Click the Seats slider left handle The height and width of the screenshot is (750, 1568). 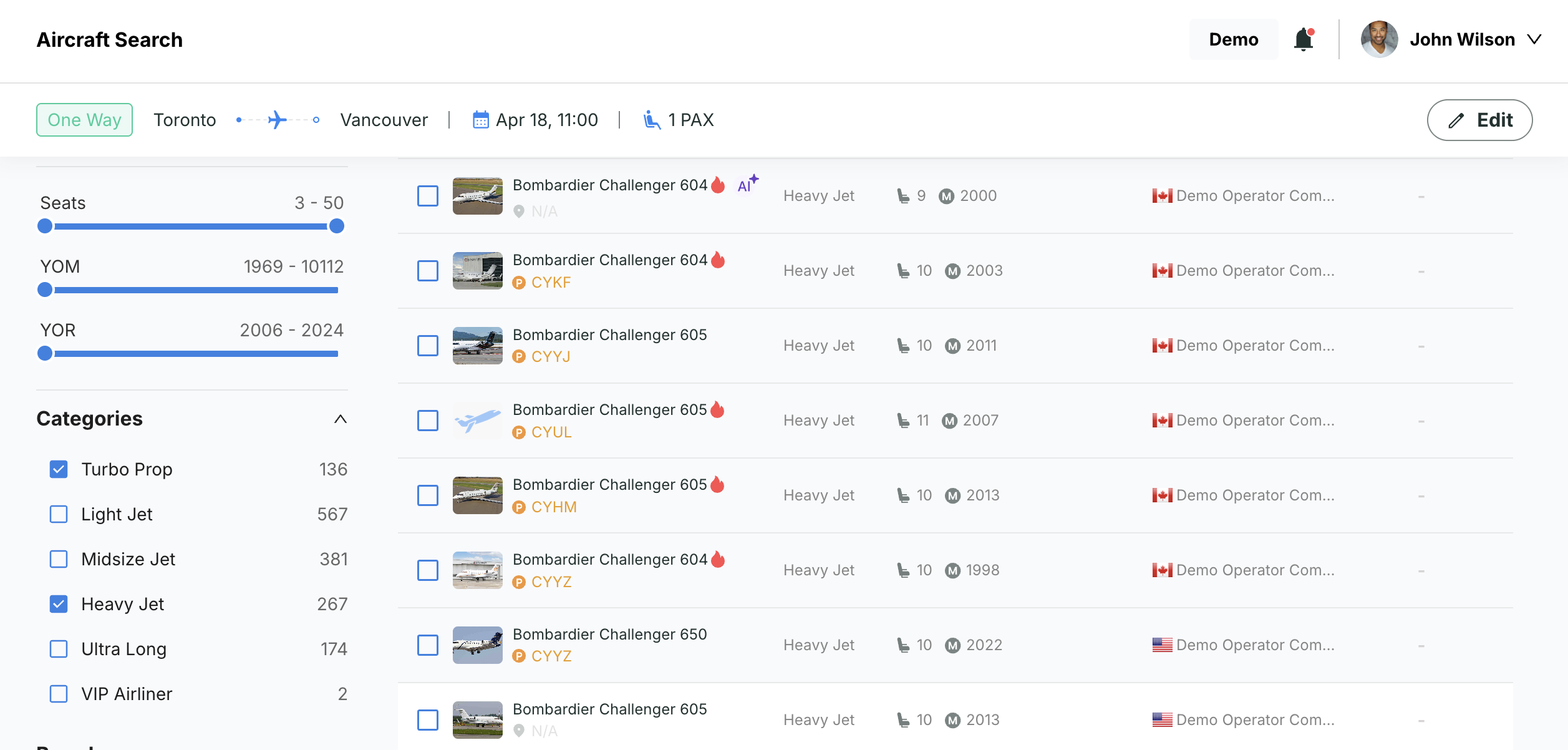45,226
